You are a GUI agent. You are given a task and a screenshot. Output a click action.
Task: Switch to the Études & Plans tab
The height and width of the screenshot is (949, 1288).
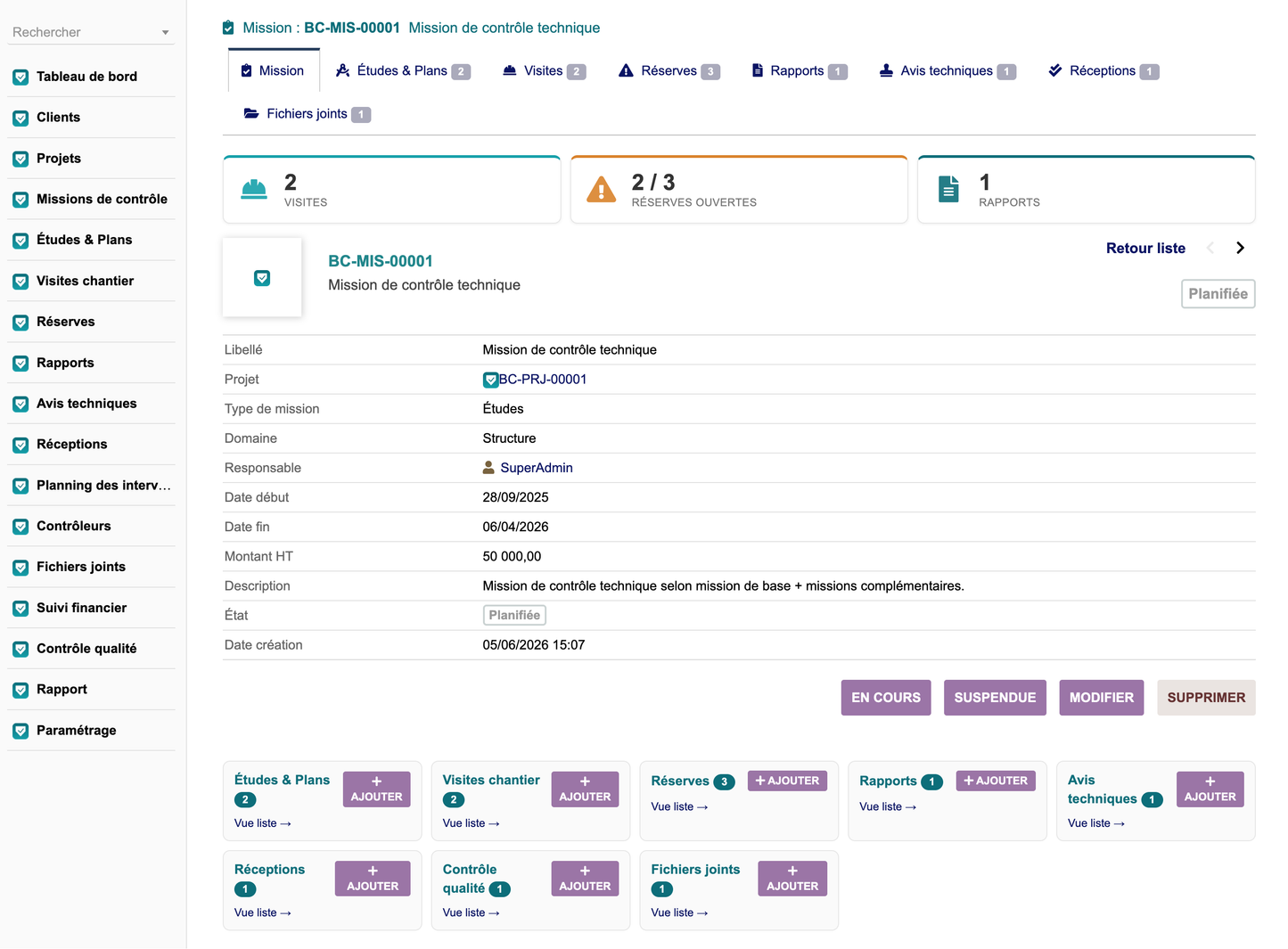(403, 71)
